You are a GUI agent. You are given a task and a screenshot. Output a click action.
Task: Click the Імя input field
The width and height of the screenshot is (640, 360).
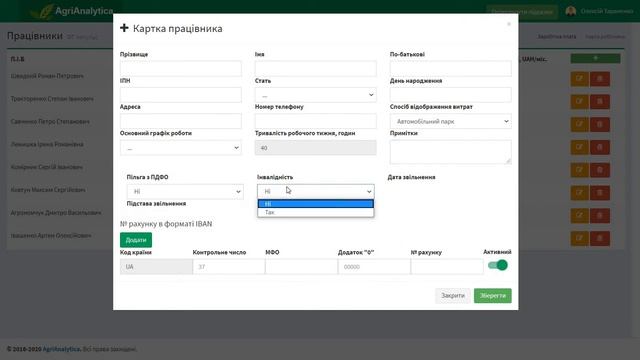tap(316, 68)
